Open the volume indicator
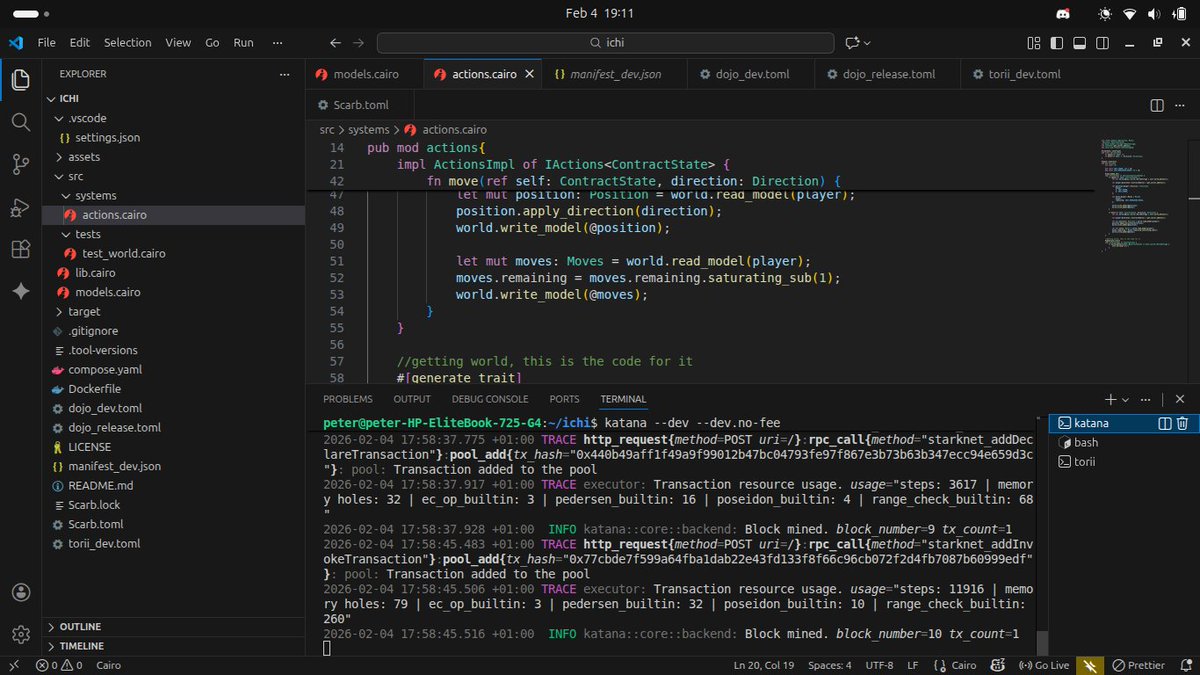This screenshot has width=1200, height=675. point(1153,14)
